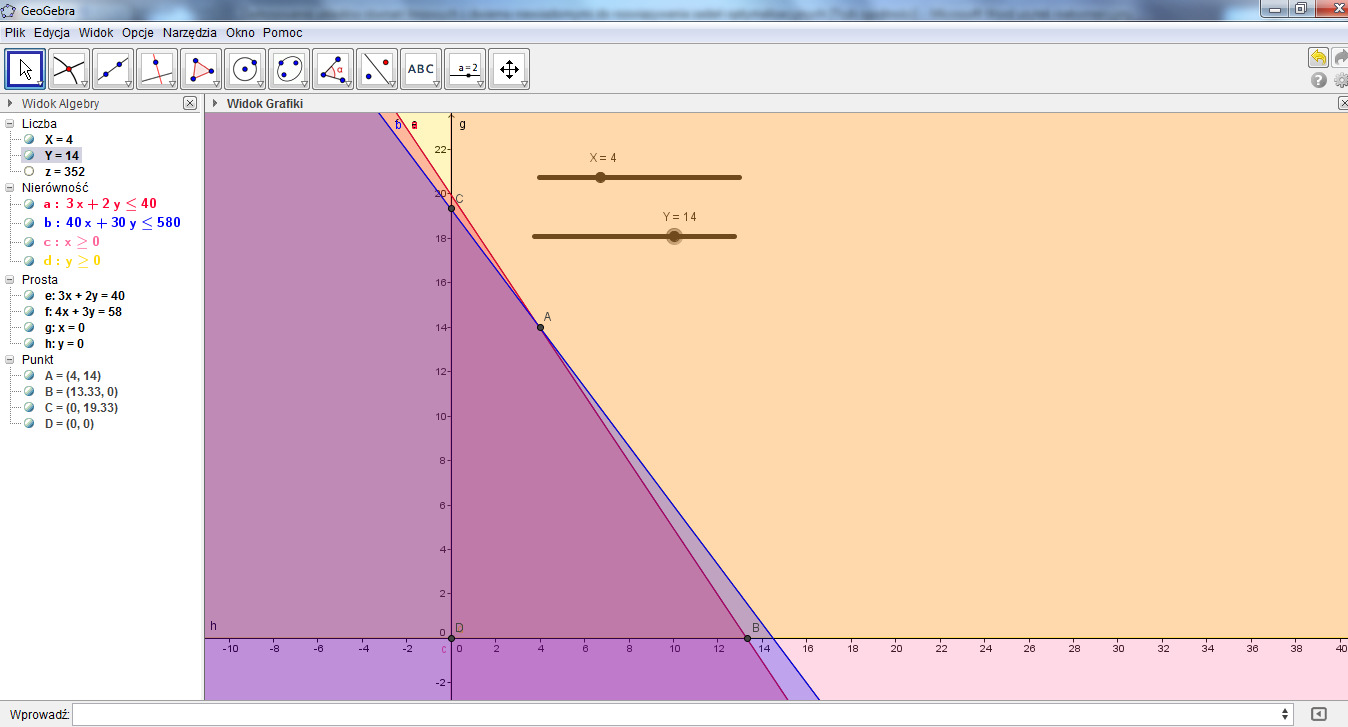Open the Widok menu
The height and width of the screenshot is (727, 1348).
tap(97, 32)
